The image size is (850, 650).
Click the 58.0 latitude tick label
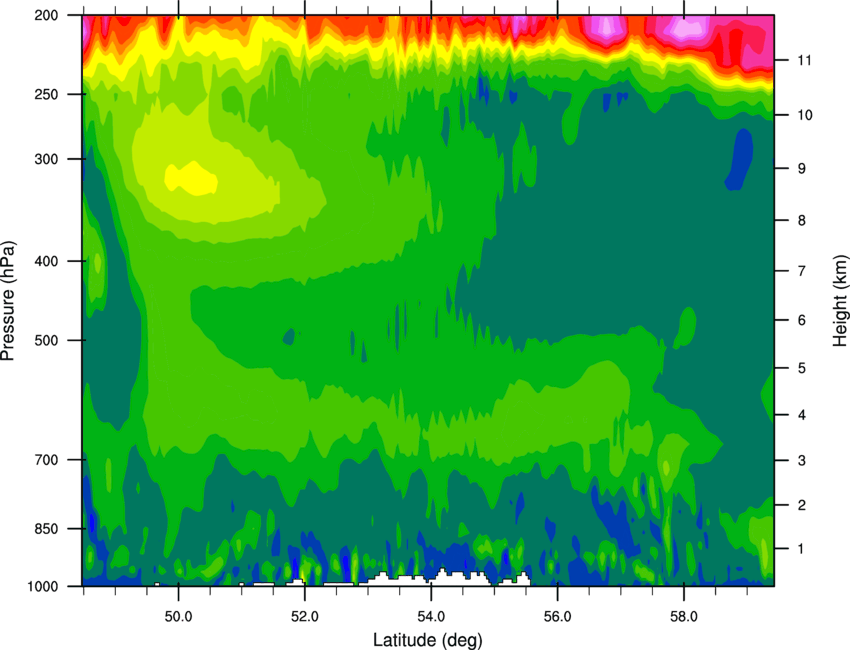[684, 617]
